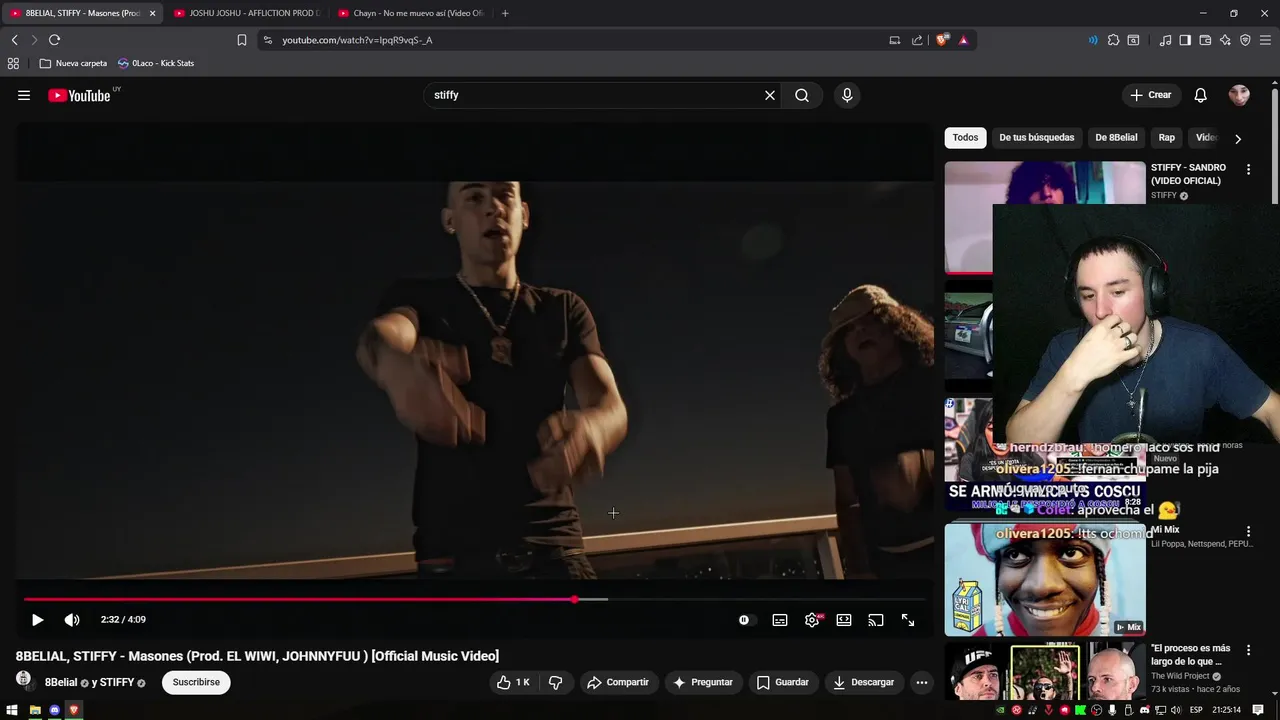Open options for El proceso es más video
Viewport: 1280px width, 720px height.
1248,651
